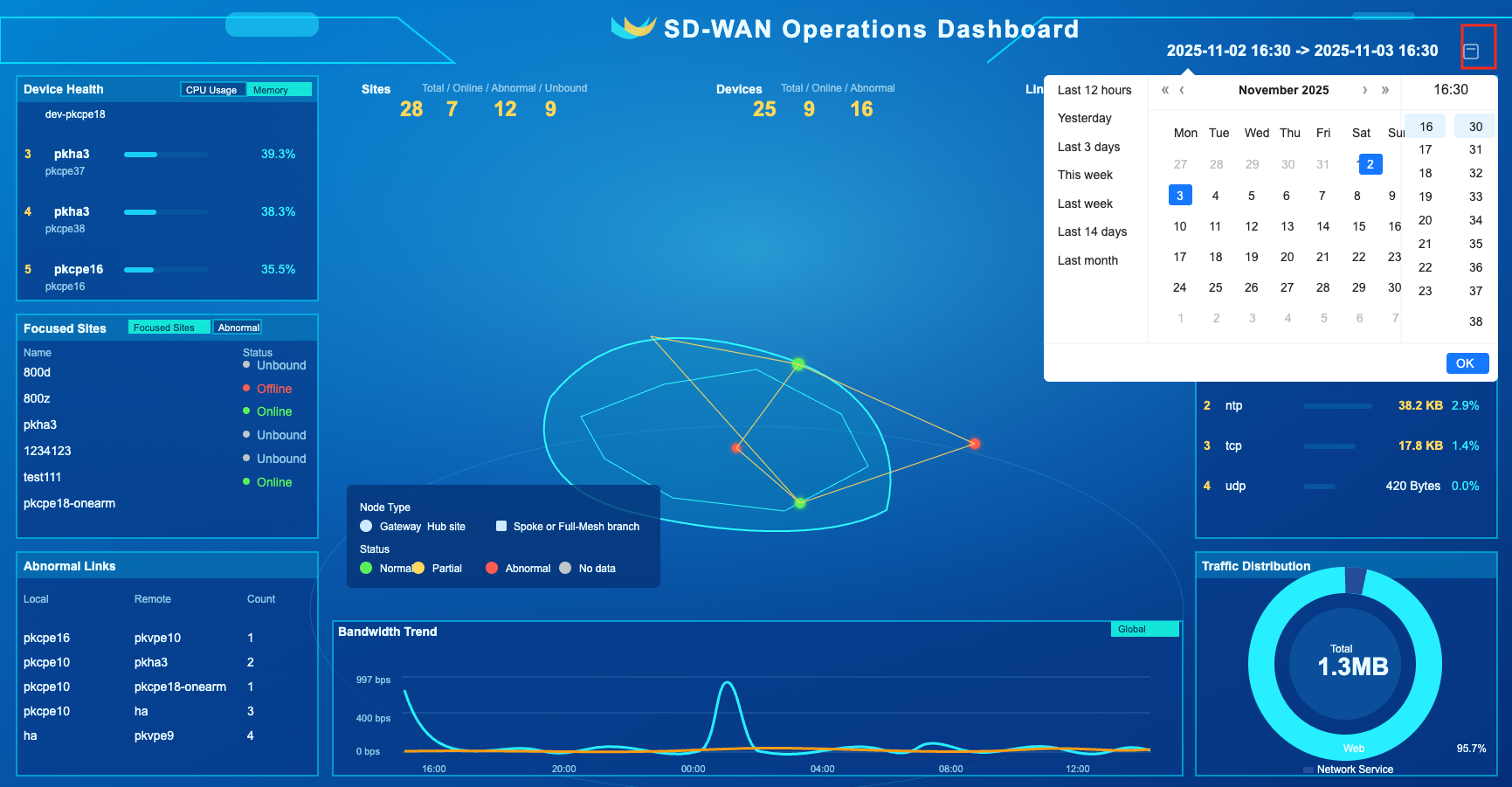Toggle Focused Sites list to Abnormal
1512x787 pixels.
[238, 328]
